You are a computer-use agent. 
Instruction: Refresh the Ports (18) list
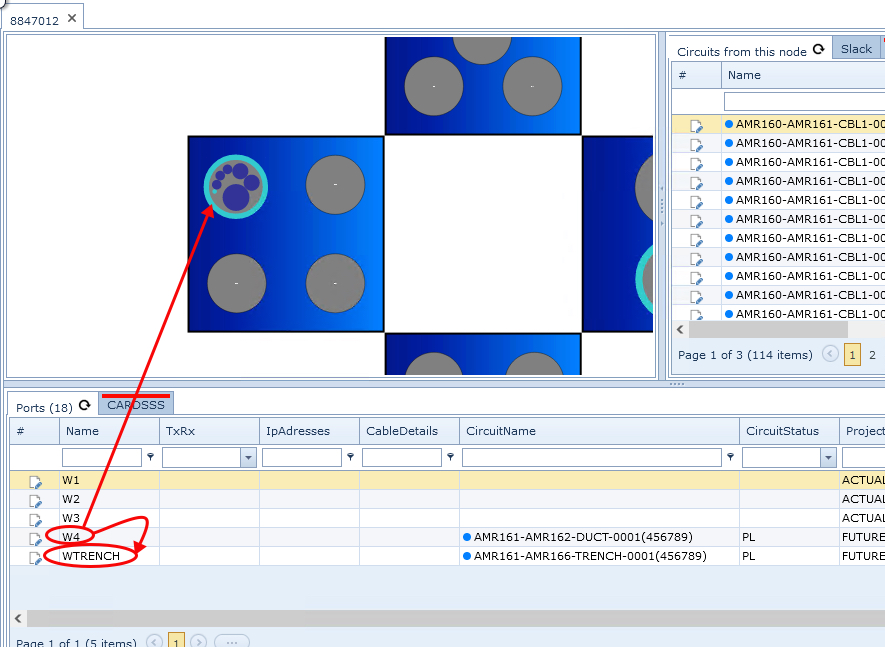point(85,406)
